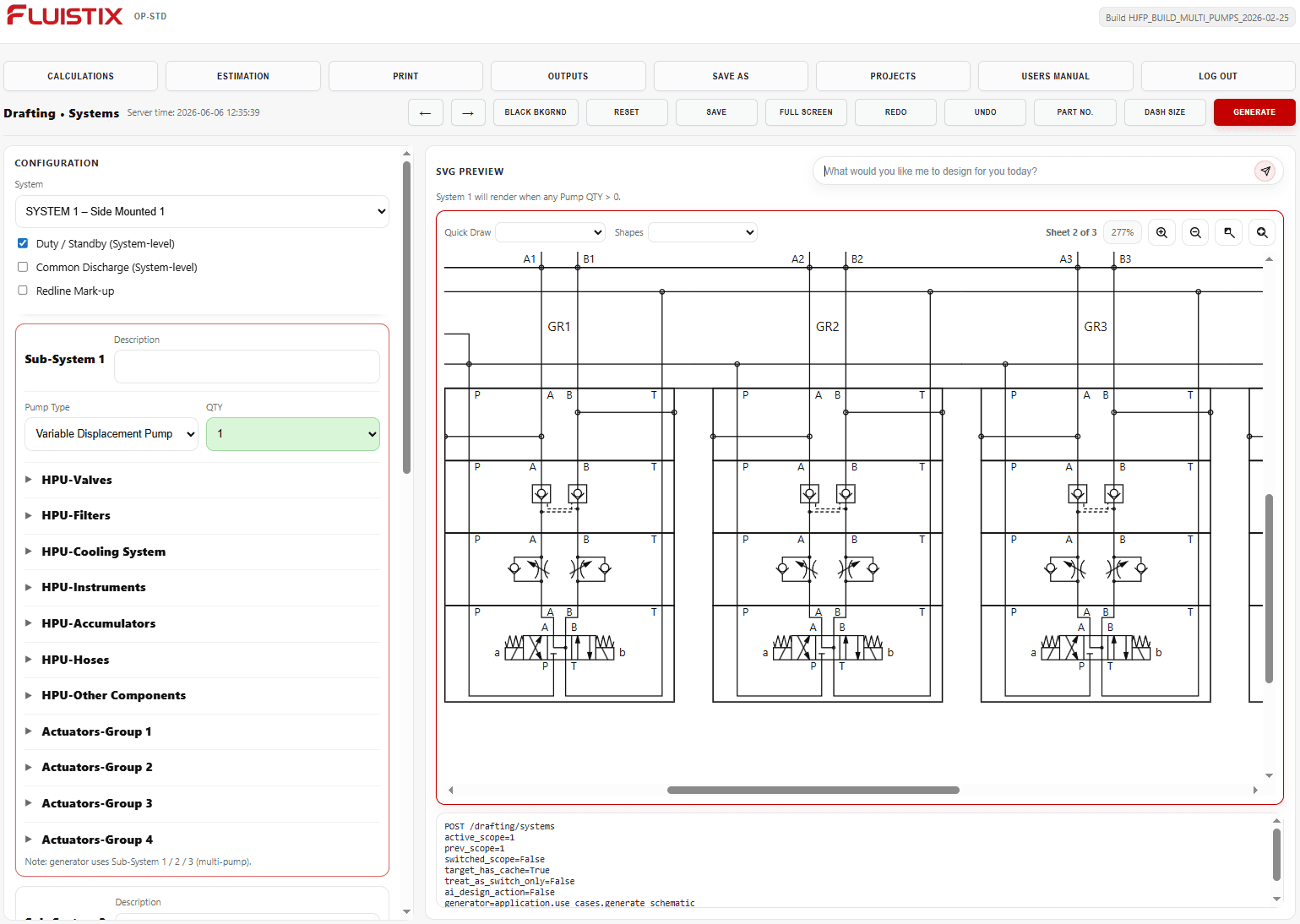Select the GR1 directional control valve symbol
This screenshot has width=1300, height=924.
pyautogui.click(x=559, y=648)
